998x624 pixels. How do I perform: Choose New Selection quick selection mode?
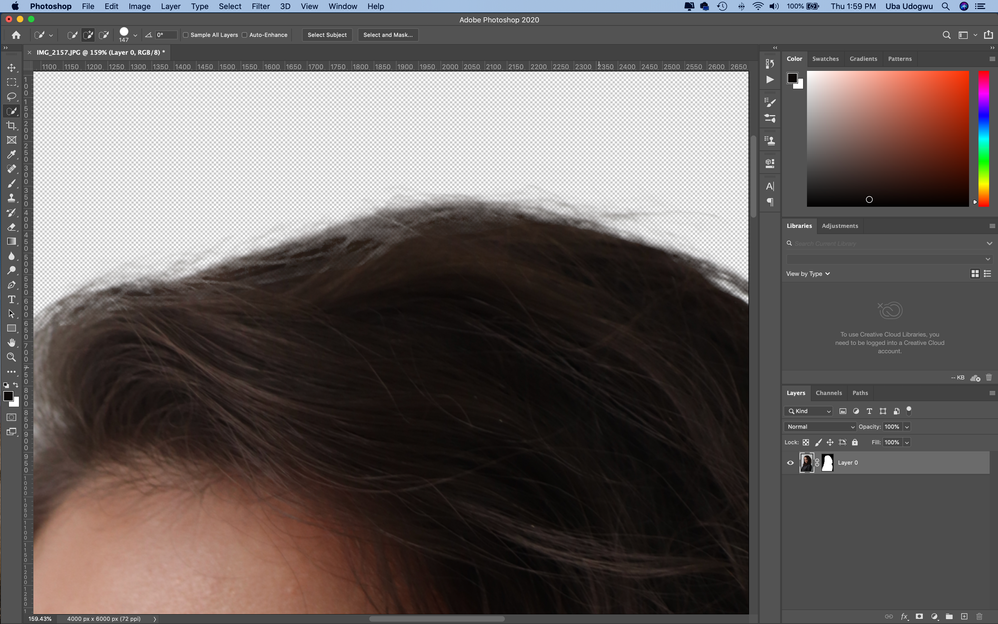73,35
